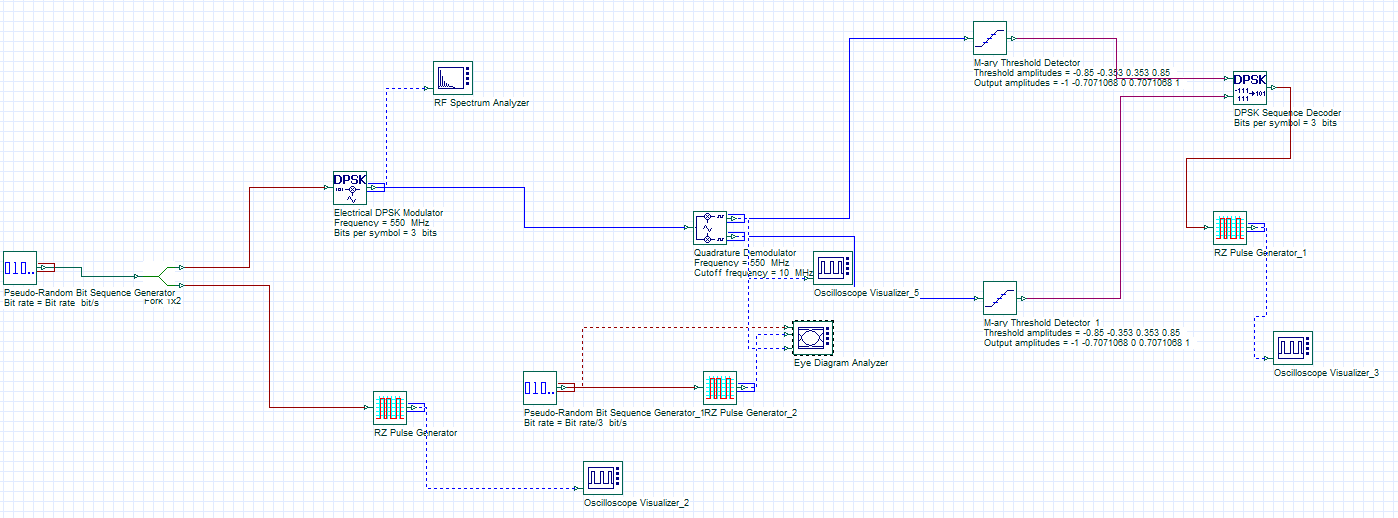Image resolution: width=1398 pixels, height=518 pixels.
Task: Select the RZ Pulse Generator icon near bottom left
Action: click(390, 408)
